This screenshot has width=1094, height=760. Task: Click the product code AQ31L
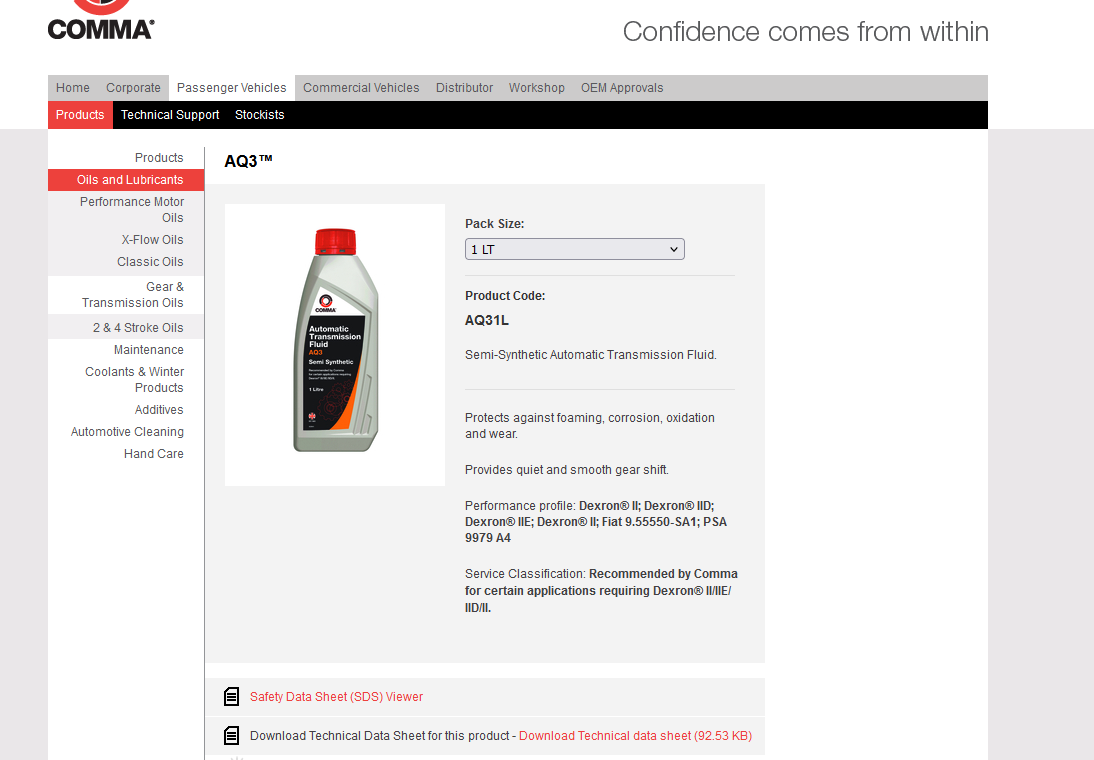(x=487, y=320)
